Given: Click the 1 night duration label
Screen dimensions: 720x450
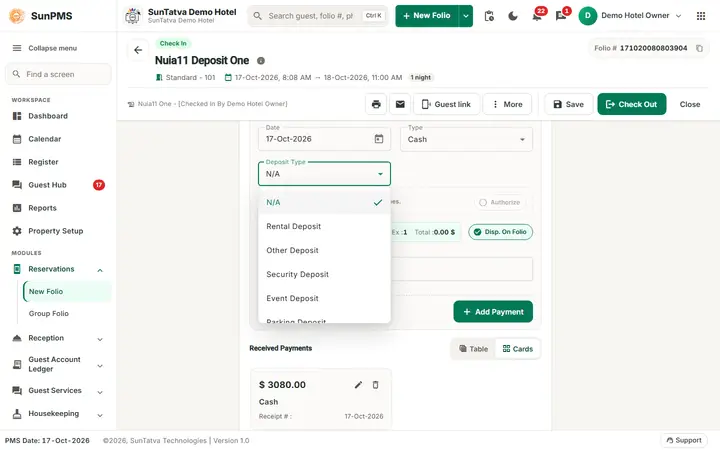Looking at the screenshot, I should (x=421, y=78).
